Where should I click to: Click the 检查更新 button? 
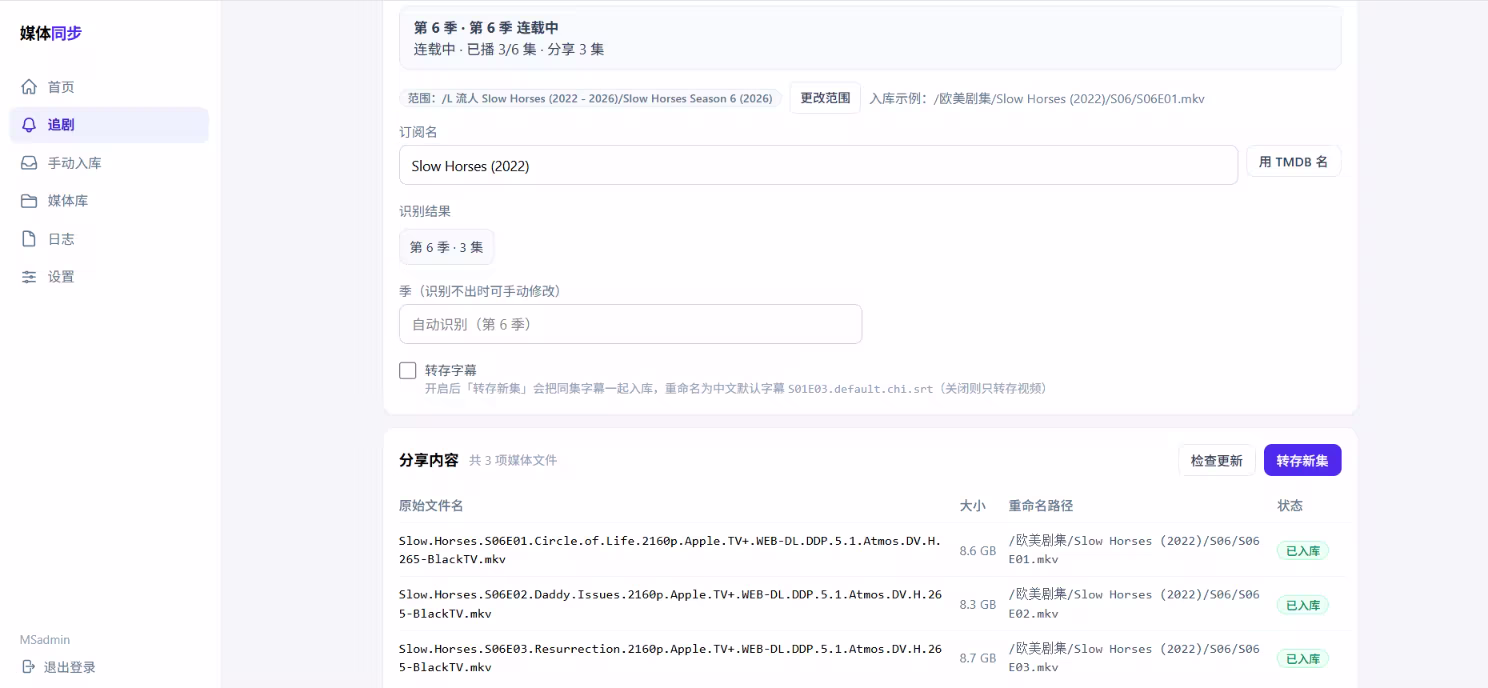pyautogui.click(x=1216, y=460)
